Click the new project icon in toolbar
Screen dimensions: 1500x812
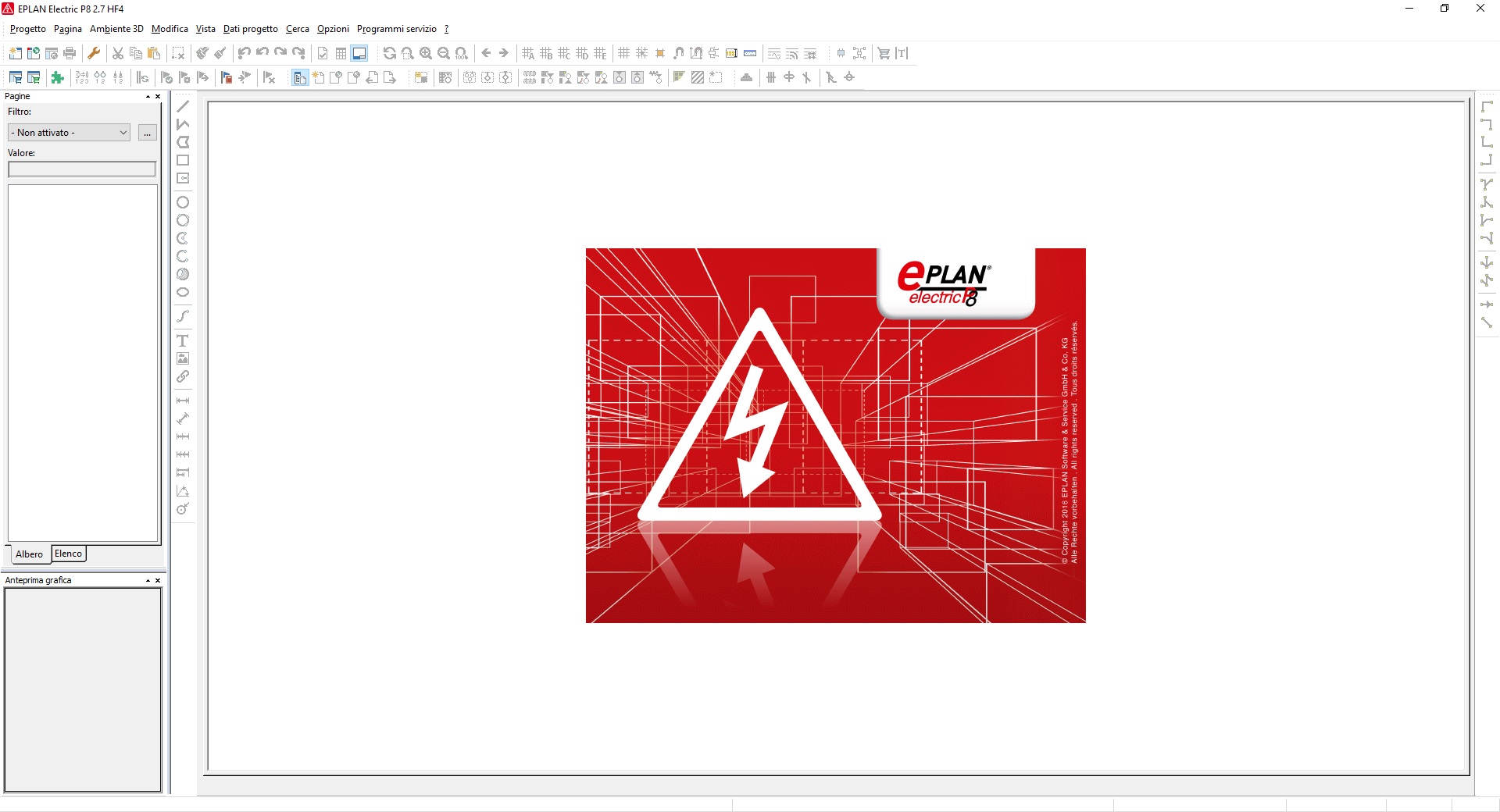15,53
